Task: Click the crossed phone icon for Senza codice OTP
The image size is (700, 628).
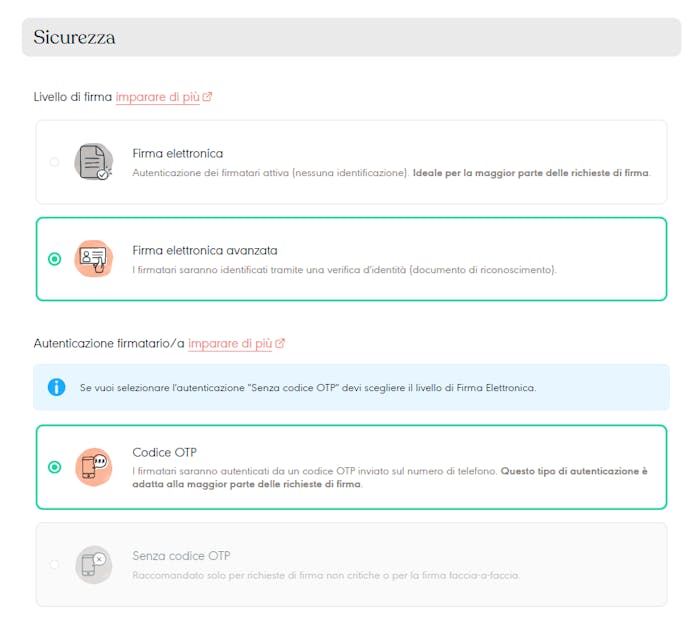Action: pyautogui.click(x=93, y=565)
